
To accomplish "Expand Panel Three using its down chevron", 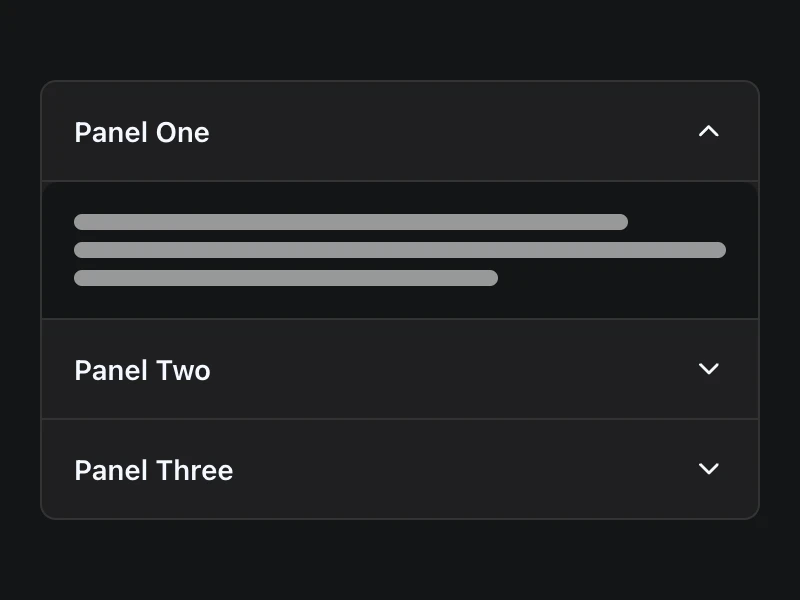I will point(709,469).
